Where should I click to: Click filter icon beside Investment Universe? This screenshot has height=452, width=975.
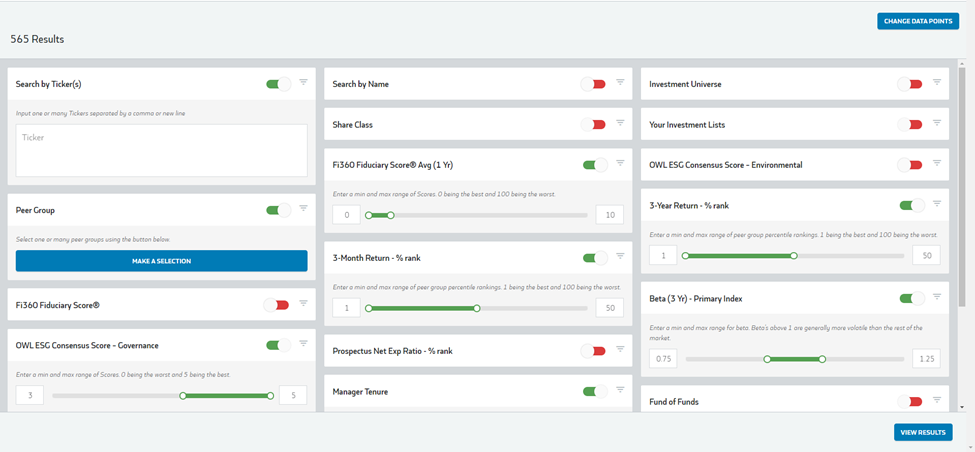tap(936, 81)
